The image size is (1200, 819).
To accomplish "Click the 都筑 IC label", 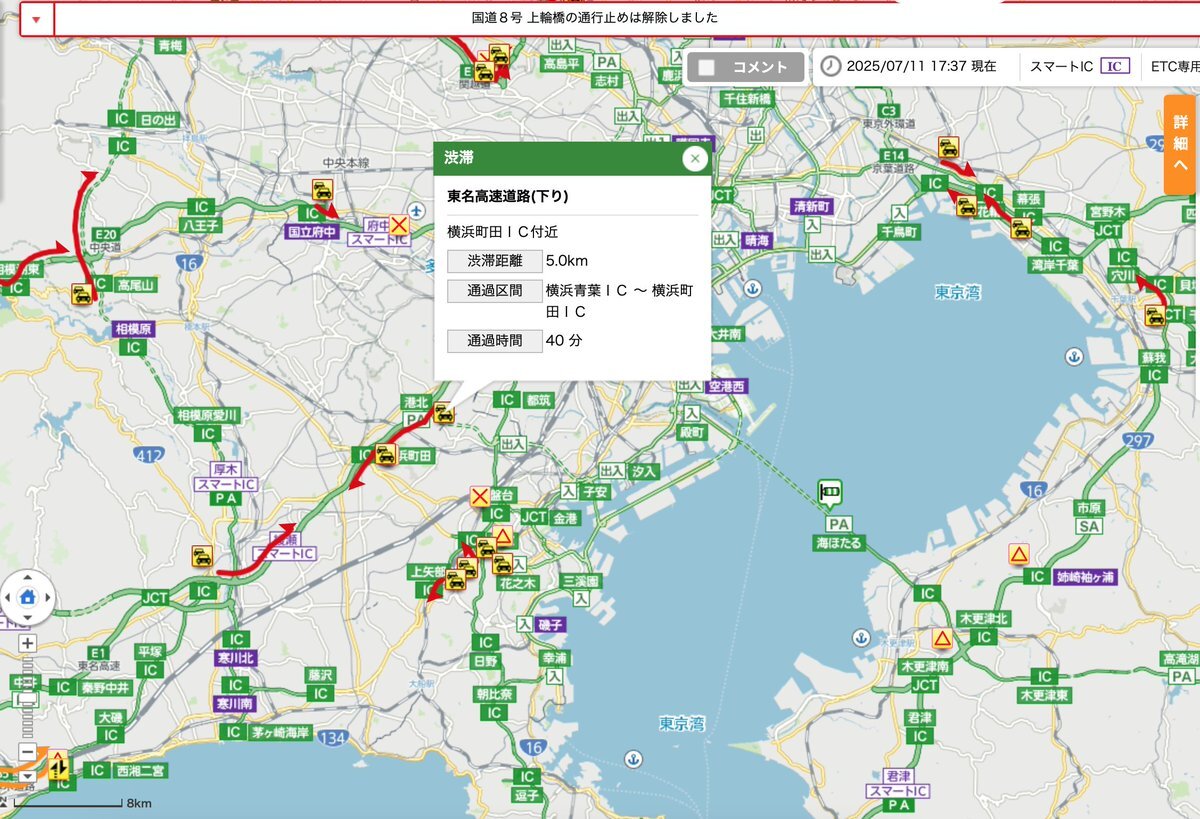I will point(538,400).
